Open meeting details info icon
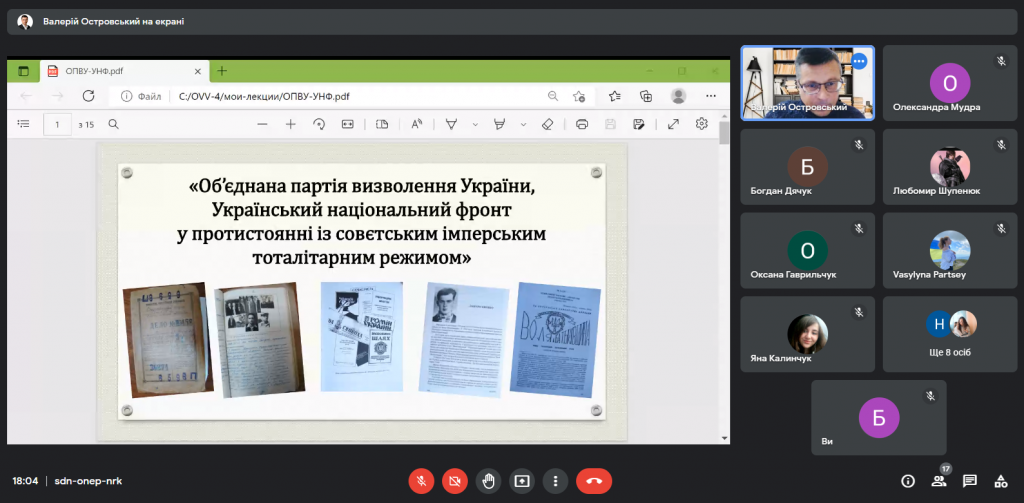The image size is (1024, 503). click(907, 481)
